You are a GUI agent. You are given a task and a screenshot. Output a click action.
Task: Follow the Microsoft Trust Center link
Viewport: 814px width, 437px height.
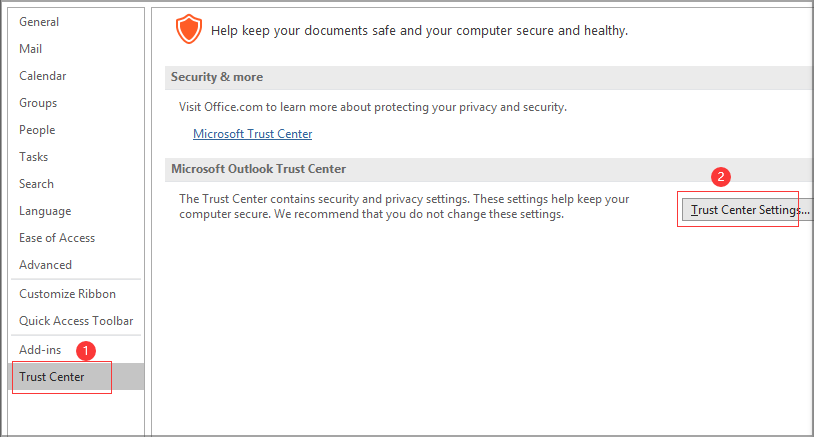[x=252, y=134]
